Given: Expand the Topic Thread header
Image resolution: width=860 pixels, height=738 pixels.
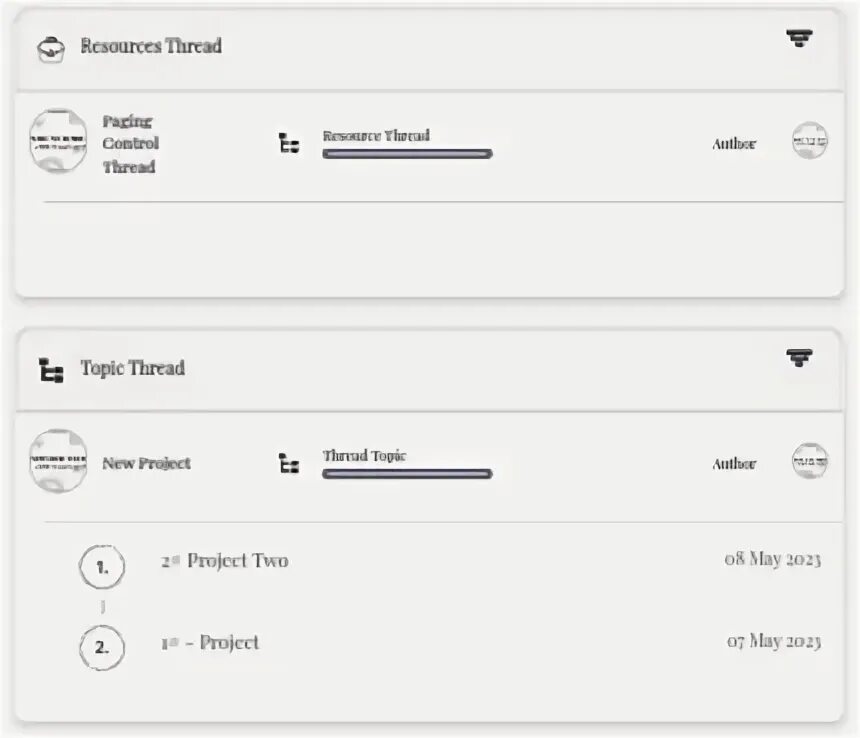Looking at the screenshot, I should click(x=400, y=368).
